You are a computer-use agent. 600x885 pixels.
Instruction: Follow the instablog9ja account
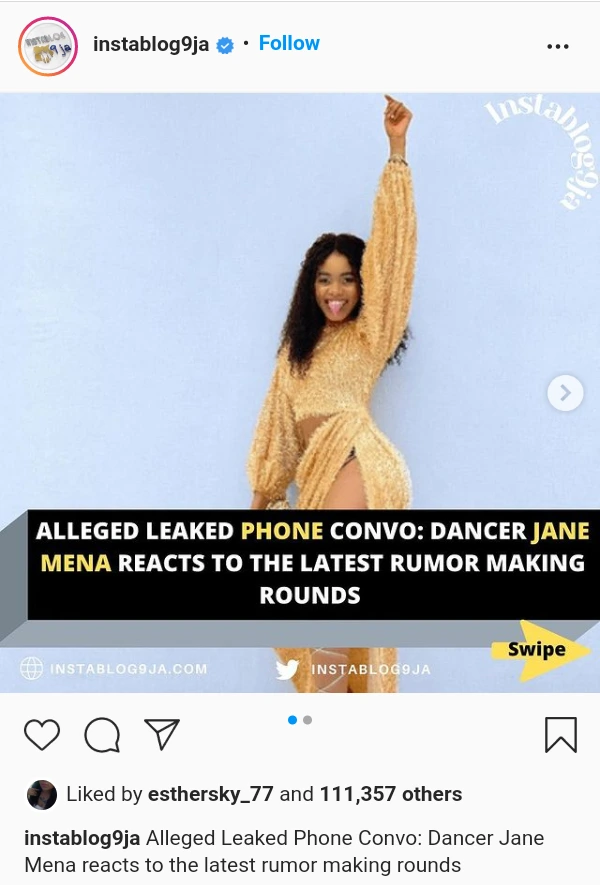[289, 43]
